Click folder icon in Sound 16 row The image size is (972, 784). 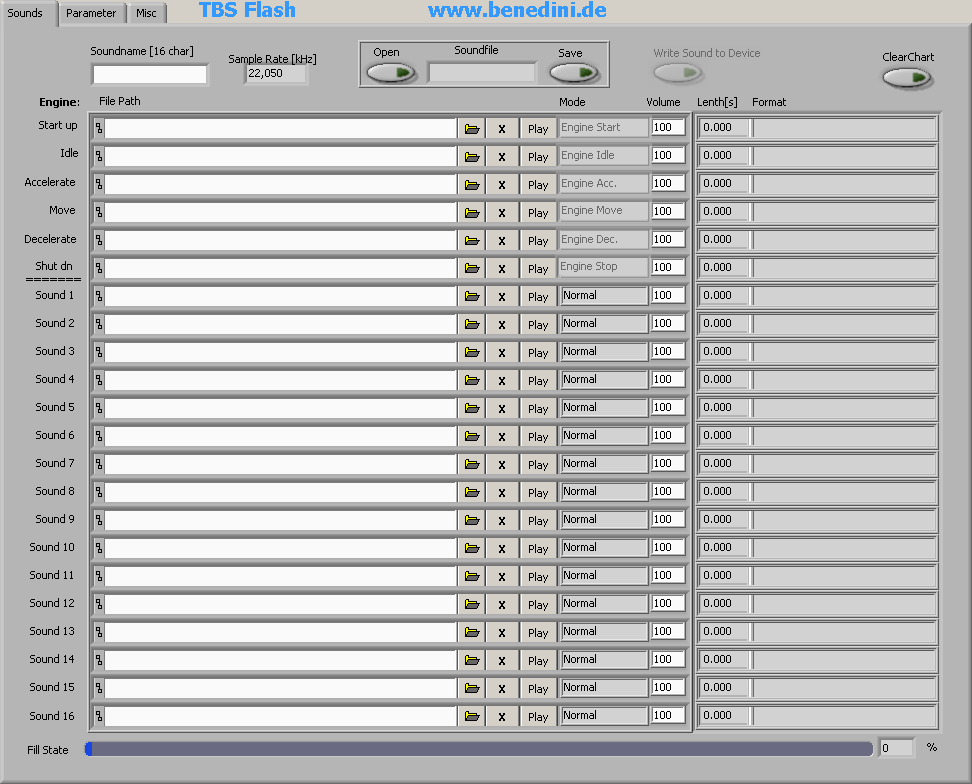(472, 717)
